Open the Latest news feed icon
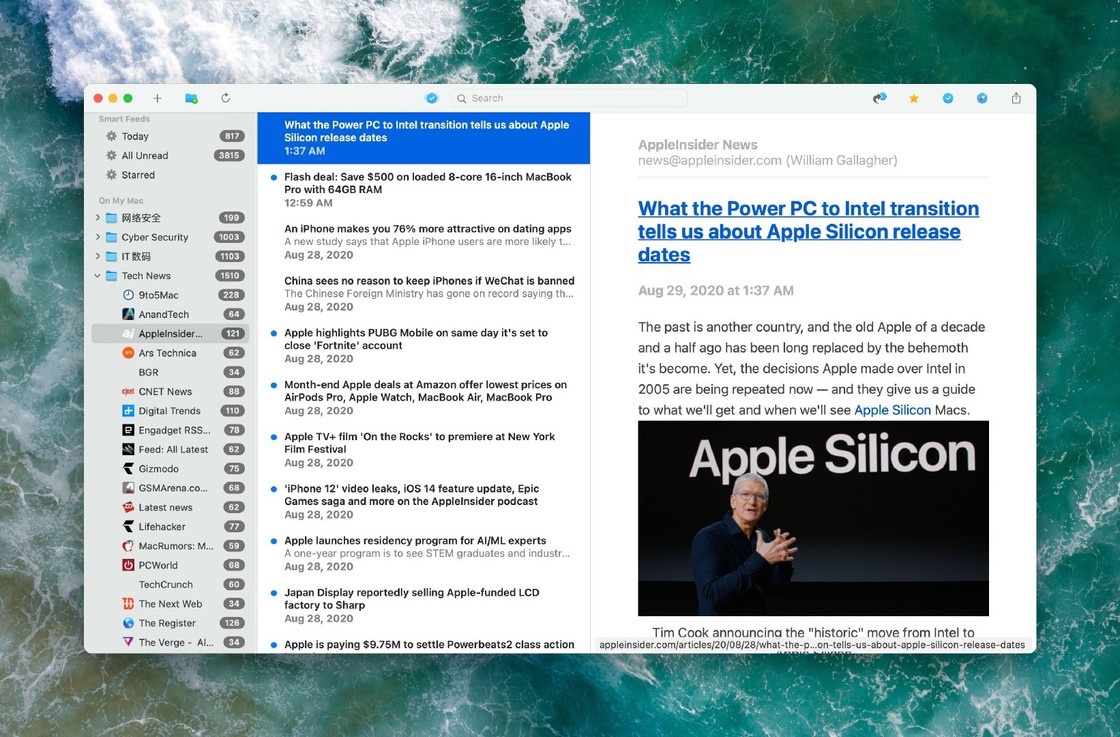The height and width of the screenshot is (737, 1120). [x=129, y=507]
